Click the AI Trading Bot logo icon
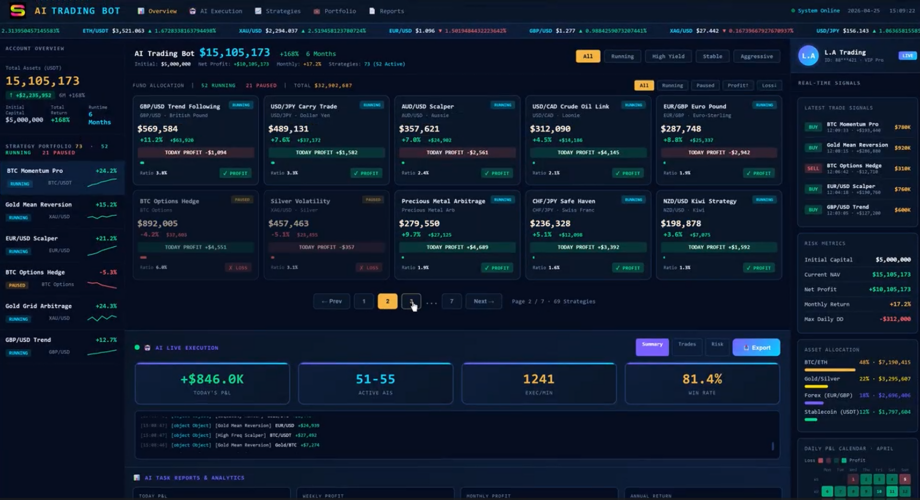This screenshot has height=500, width=920. pos(18,11)
